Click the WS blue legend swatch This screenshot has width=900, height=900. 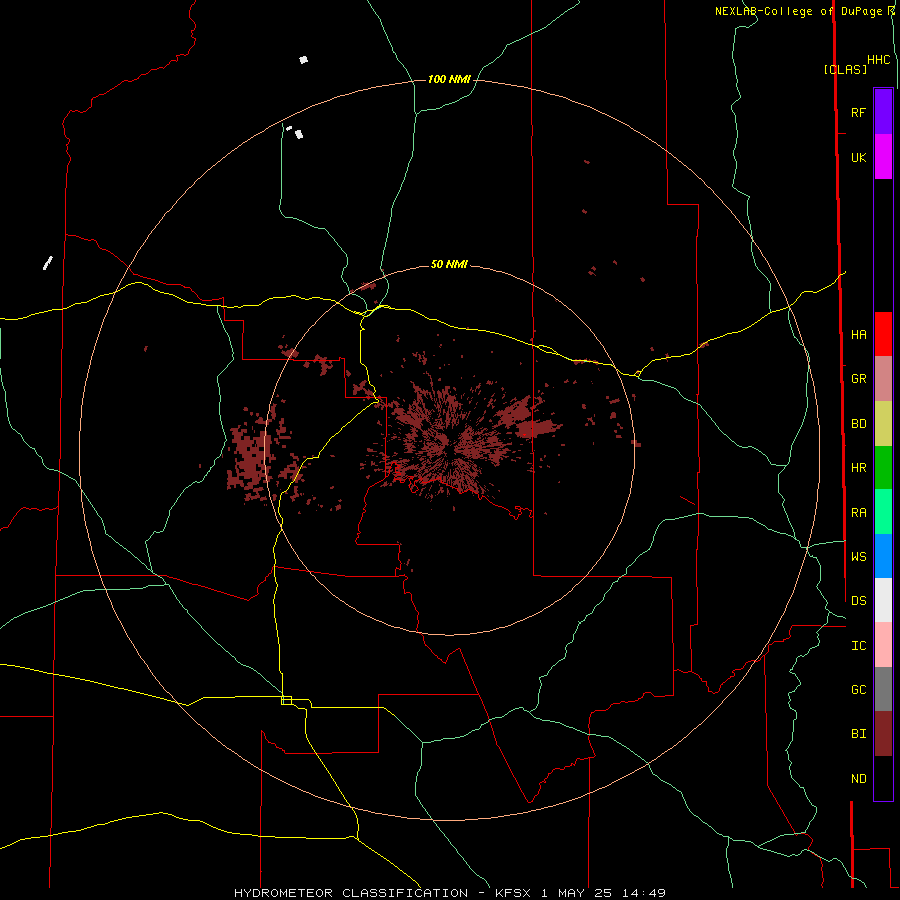(x=883, y=556)
